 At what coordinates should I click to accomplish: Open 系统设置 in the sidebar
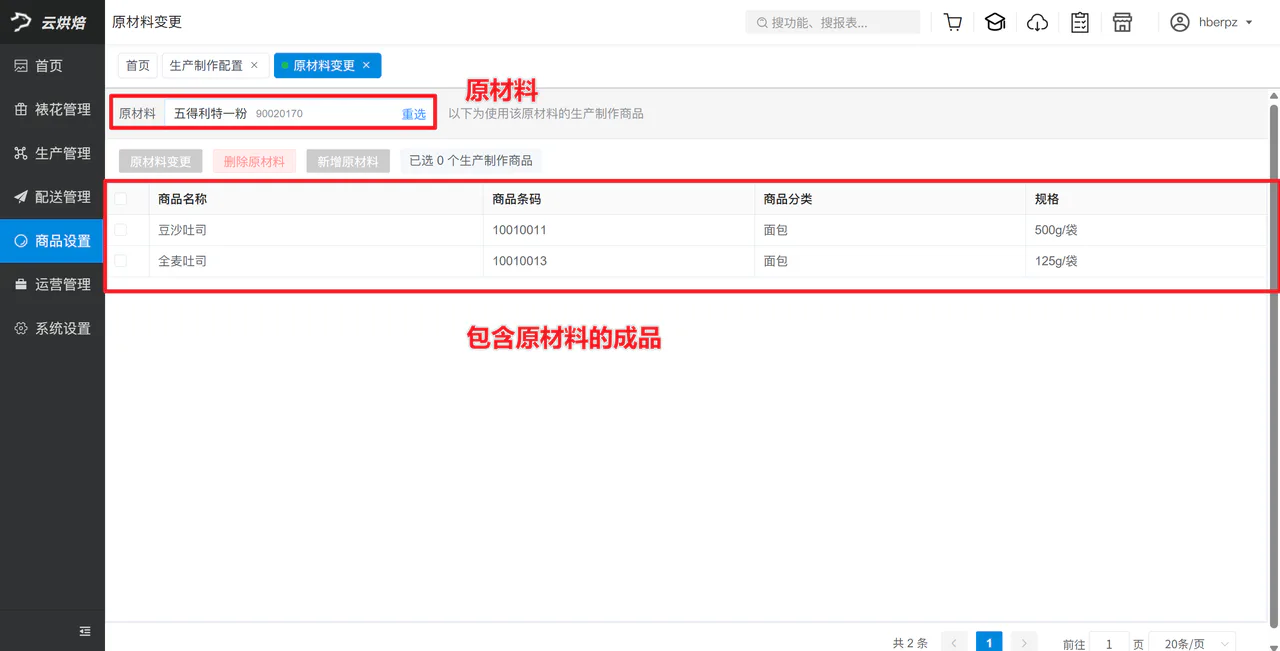coord(52,328)
